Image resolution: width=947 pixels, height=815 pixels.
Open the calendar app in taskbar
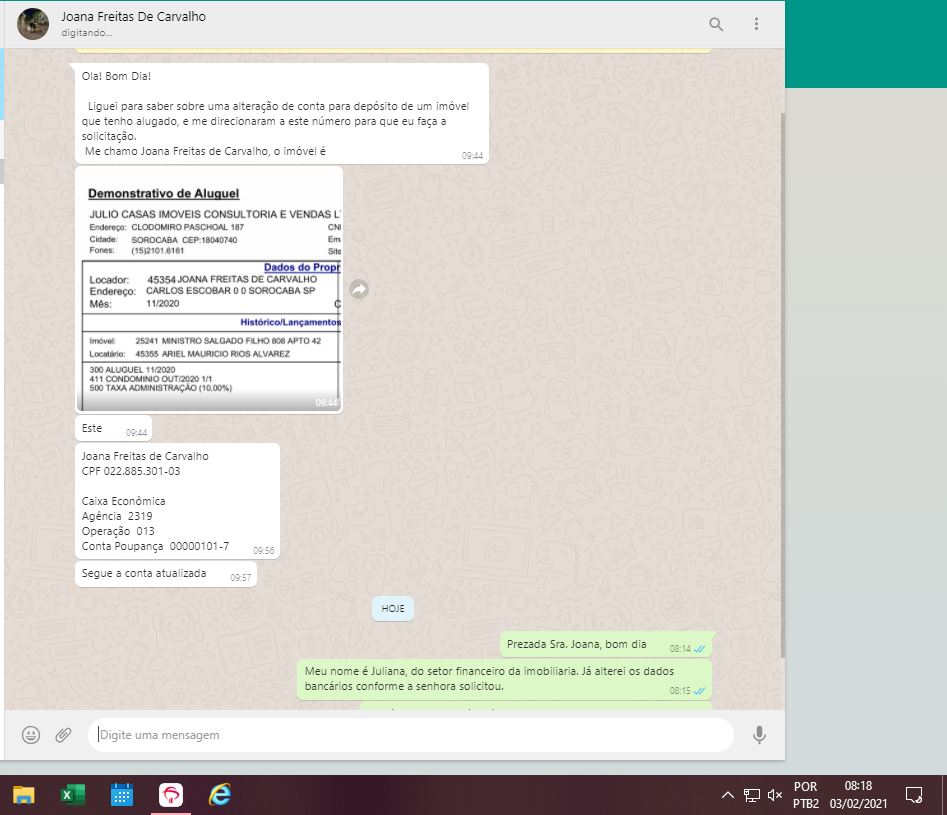point(122,795)
